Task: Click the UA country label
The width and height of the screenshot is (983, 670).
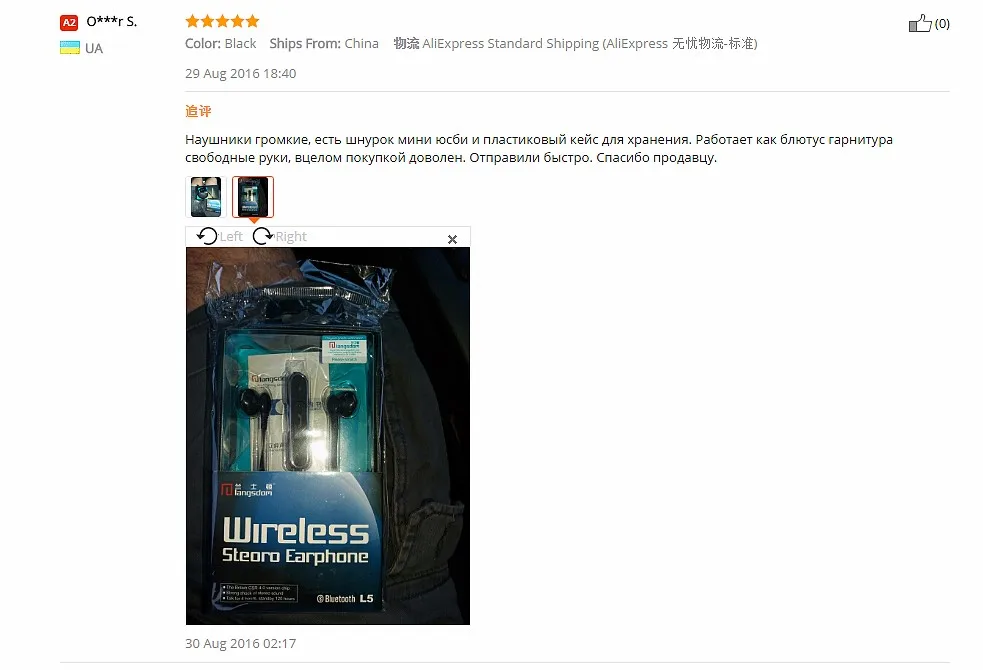Action: [94, 48]
